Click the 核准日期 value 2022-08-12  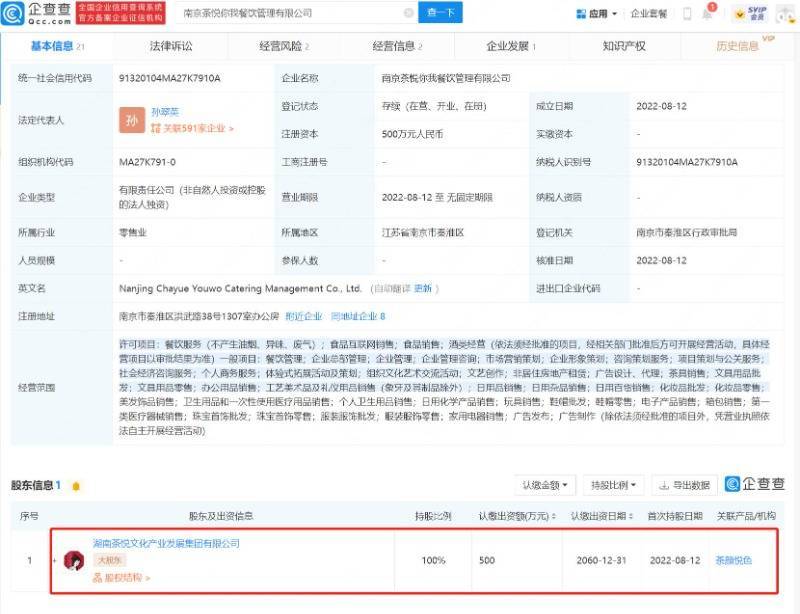(x=661, y=260)
